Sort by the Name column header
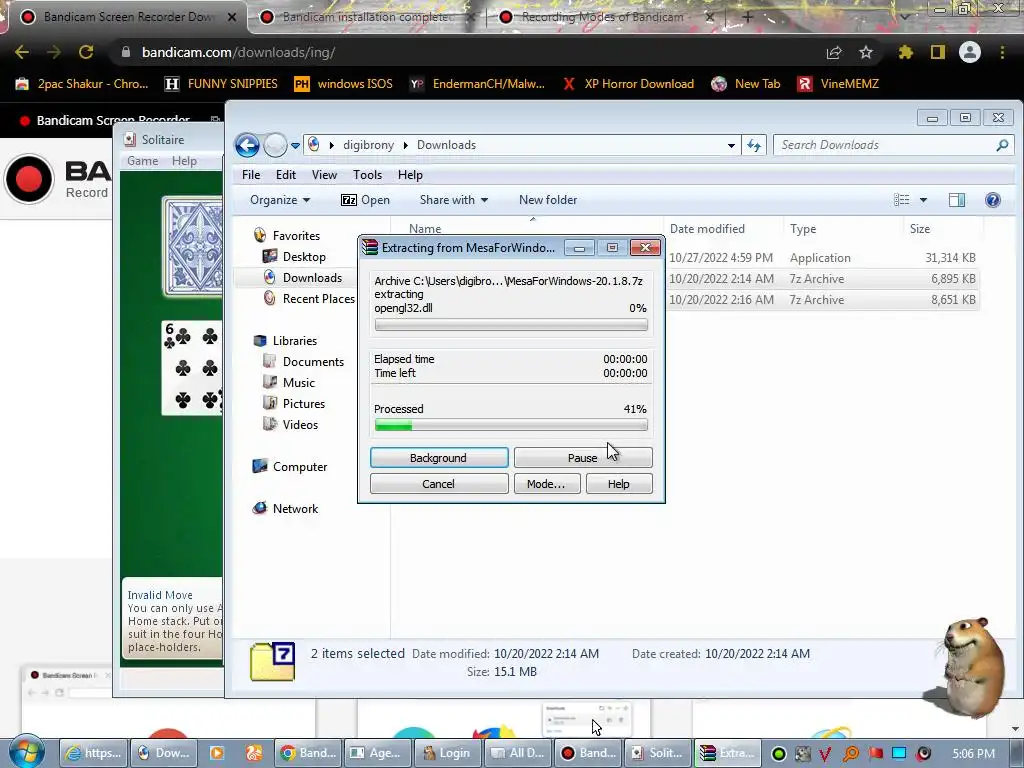1024x768 pixels. (x=424, y=228)
